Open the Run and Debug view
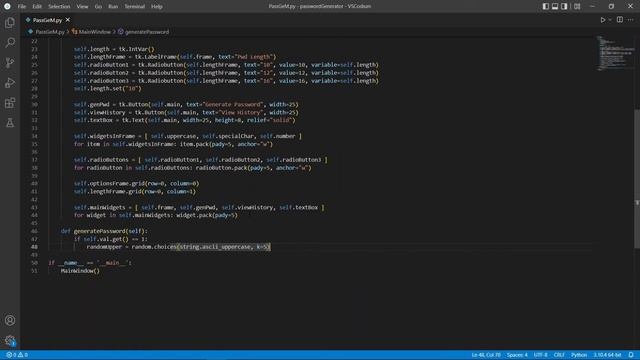Screen dimensions: 640x360 (x=10, y=82)
